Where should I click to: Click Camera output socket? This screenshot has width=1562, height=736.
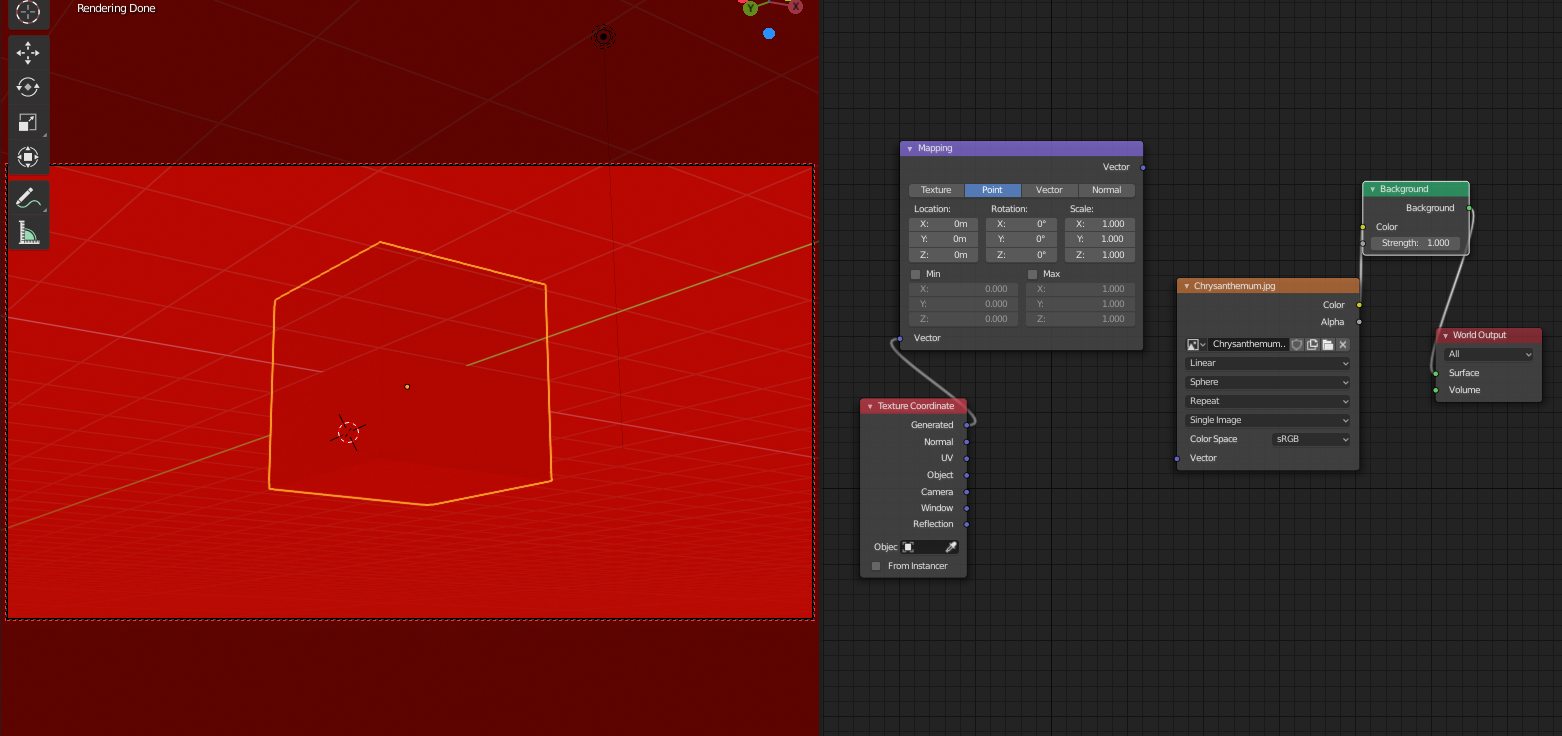tap(966, 492)
